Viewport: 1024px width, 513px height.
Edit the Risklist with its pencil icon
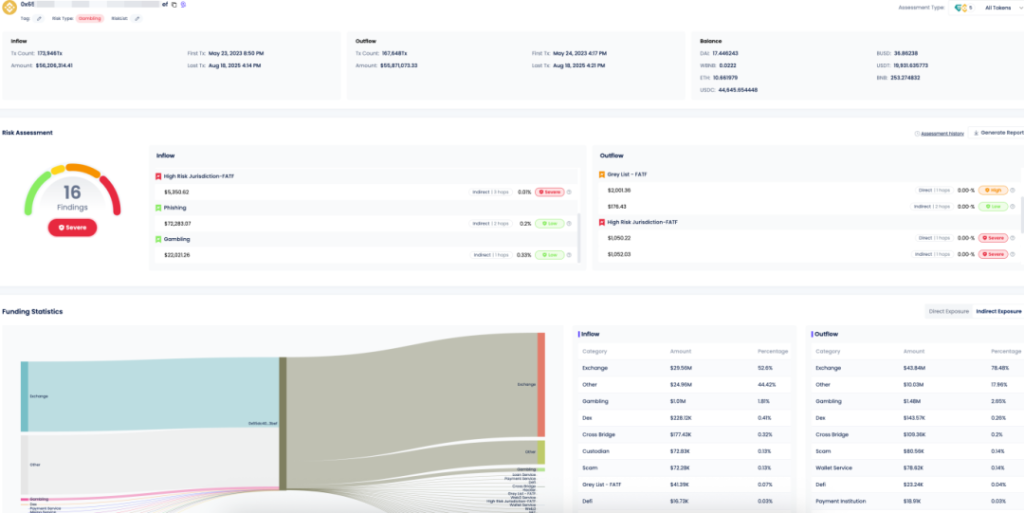[136, 18]
